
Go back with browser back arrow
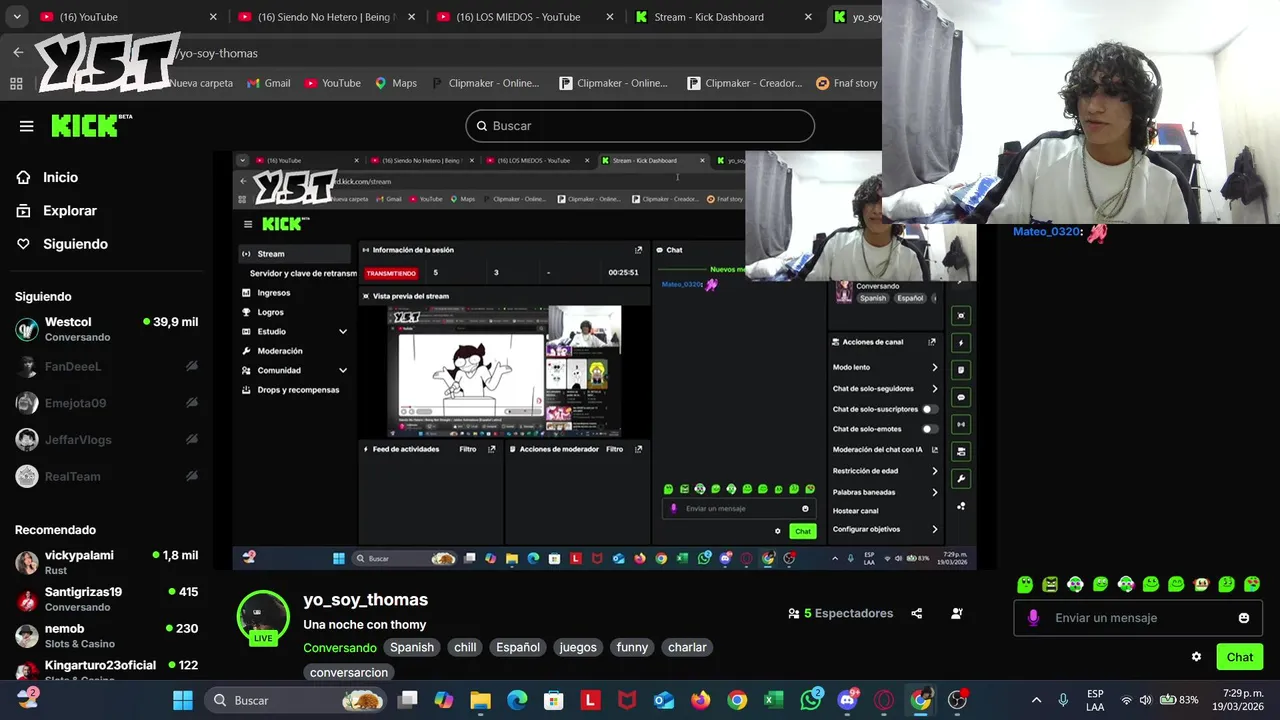tap(18, 53)
